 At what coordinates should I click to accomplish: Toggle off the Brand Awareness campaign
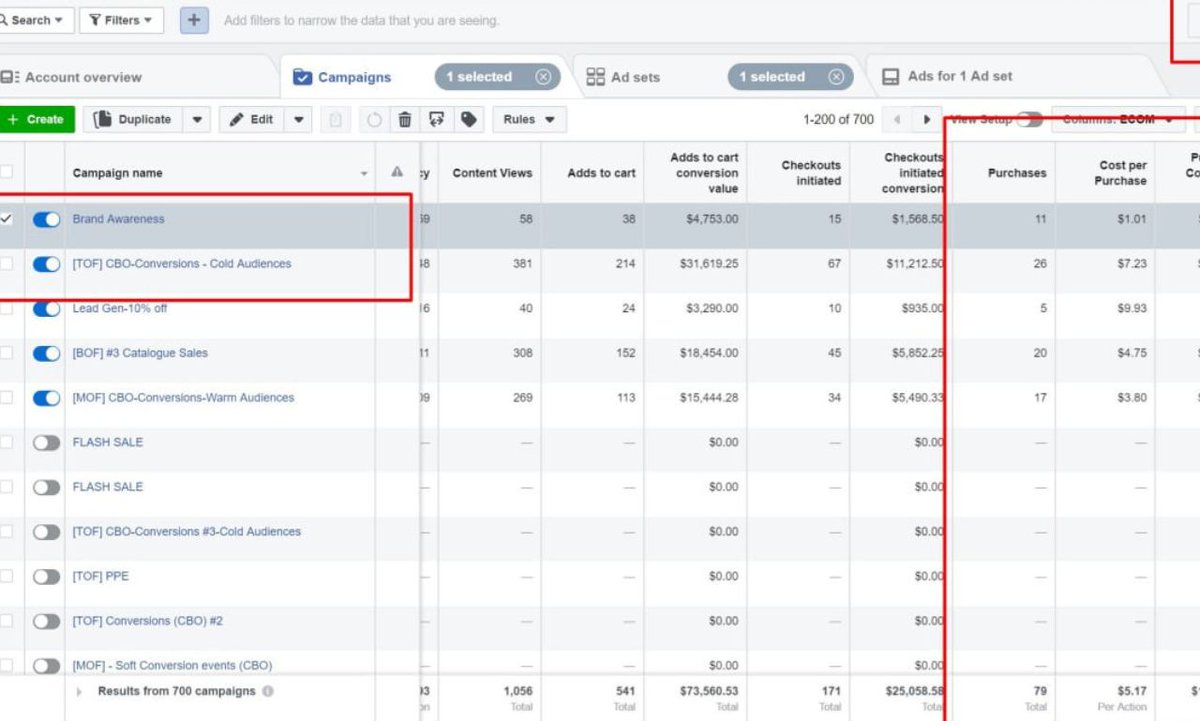click(45, 219)
